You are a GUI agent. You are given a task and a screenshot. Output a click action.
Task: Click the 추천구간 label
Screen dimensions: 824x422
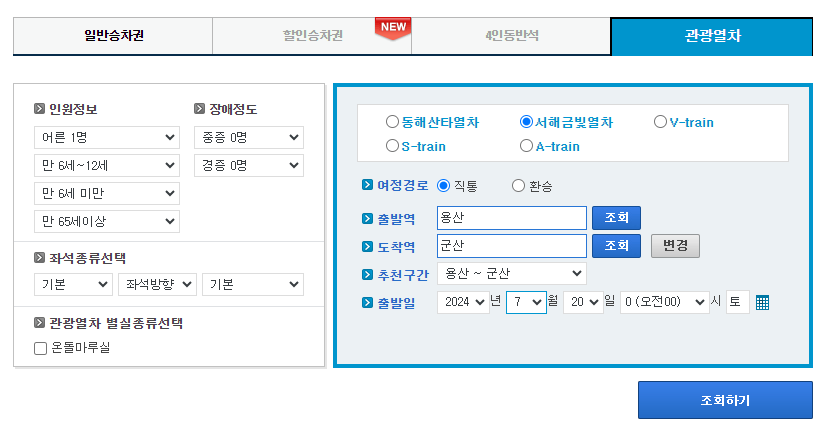click(x=403, y=274)
